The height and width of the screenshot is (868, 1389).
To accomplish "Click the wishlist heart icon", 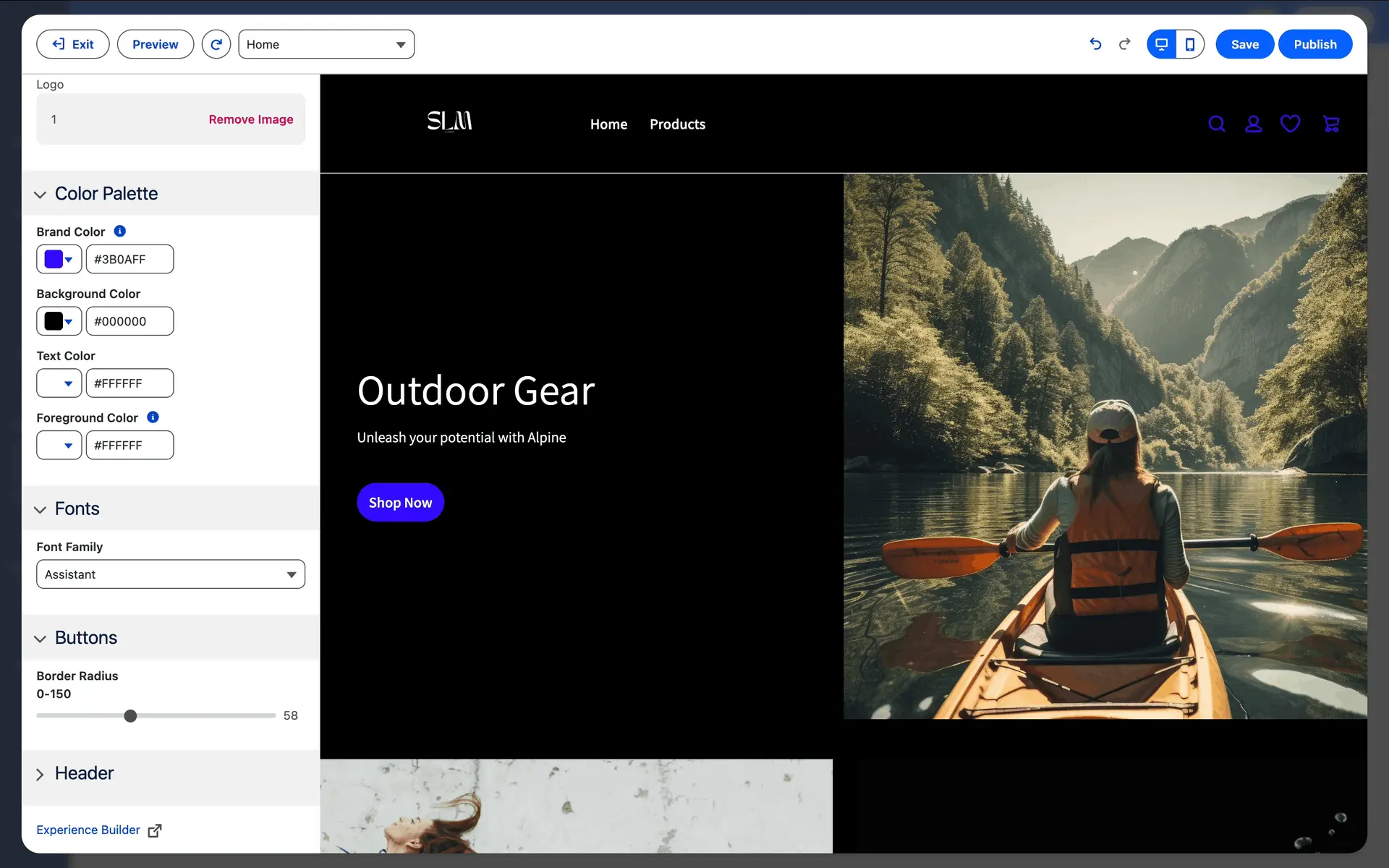I will [x=1290, y=124].
